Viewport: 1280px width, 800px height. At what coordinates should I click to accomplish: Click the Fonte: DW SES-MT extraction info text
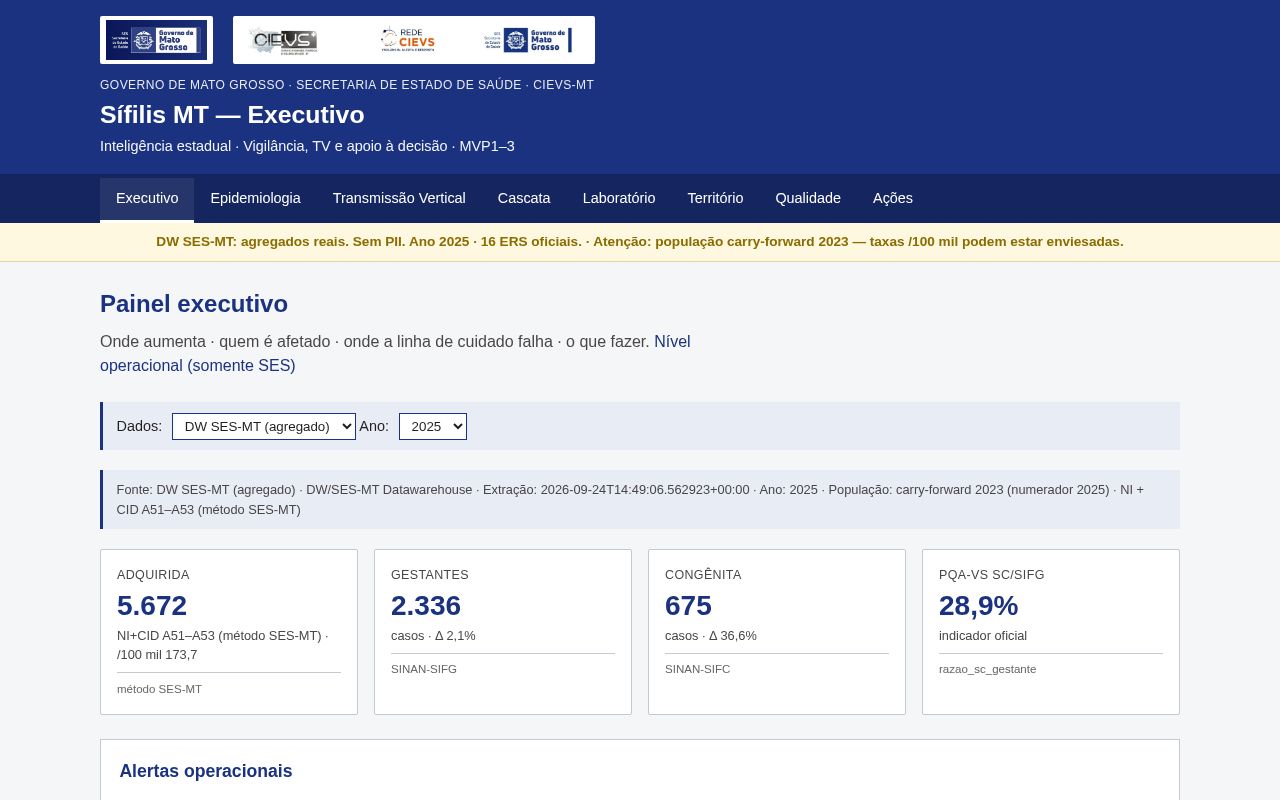click(630, 499)
